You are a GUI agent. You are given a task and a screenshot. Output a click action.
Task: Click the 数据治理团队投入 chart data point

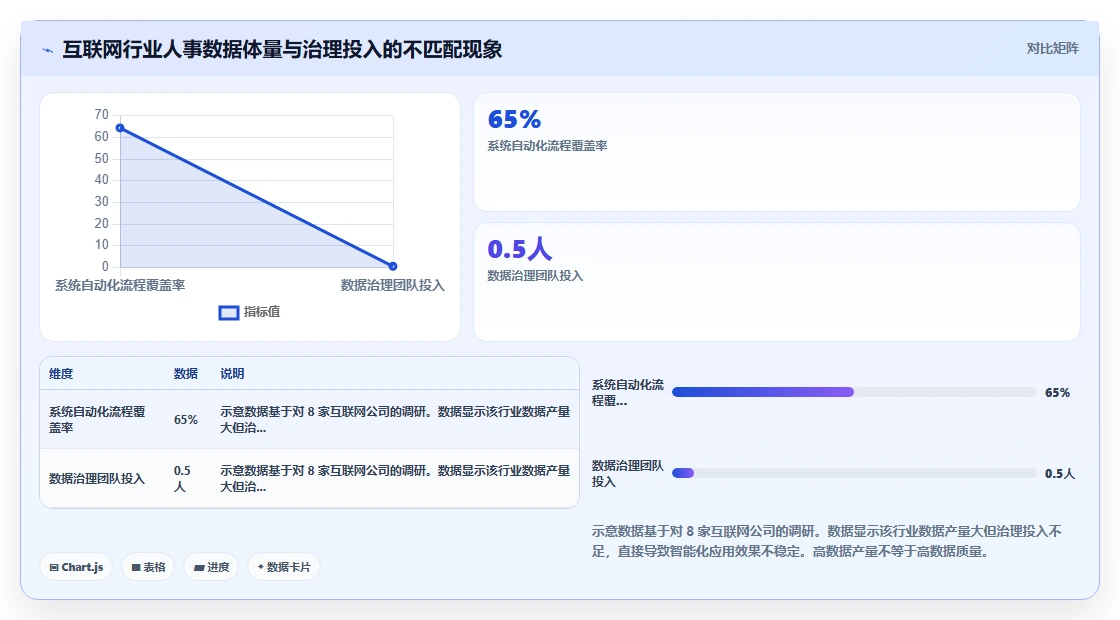(x=393, y=266)
